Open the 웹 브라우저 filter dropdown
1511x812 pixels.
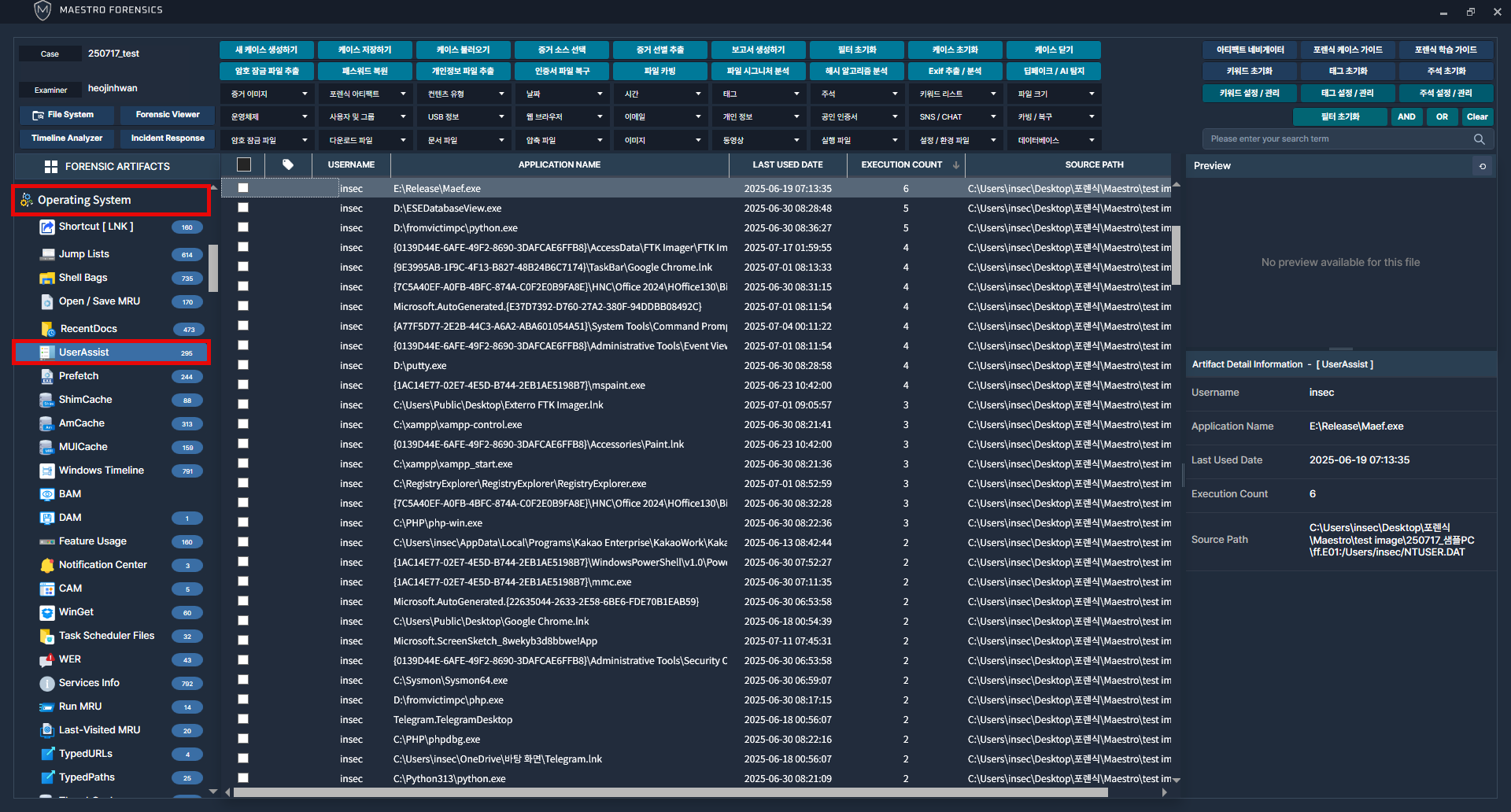pos(563,116)
